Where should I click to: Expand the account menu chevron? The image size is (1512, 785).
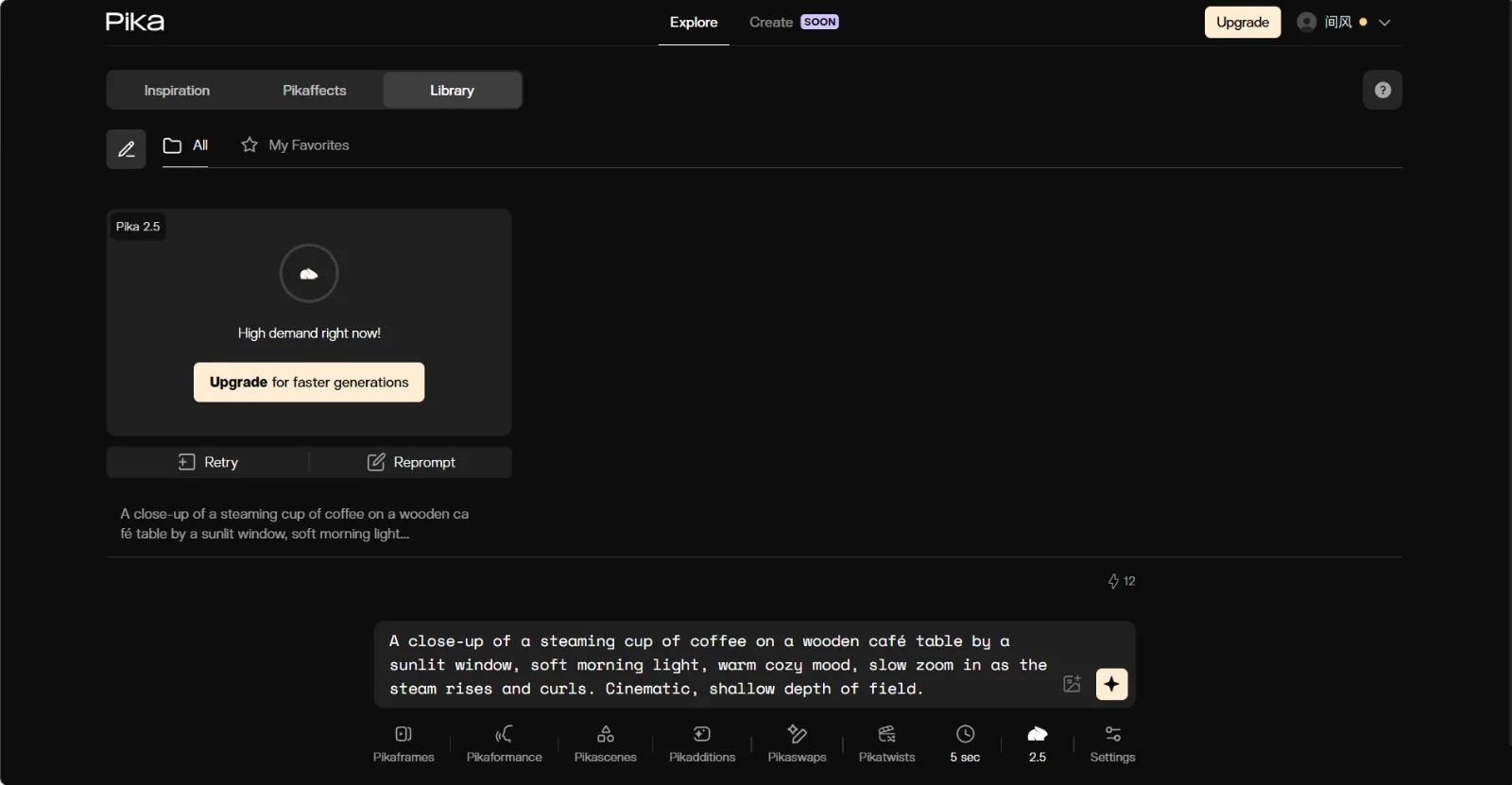1384,23
